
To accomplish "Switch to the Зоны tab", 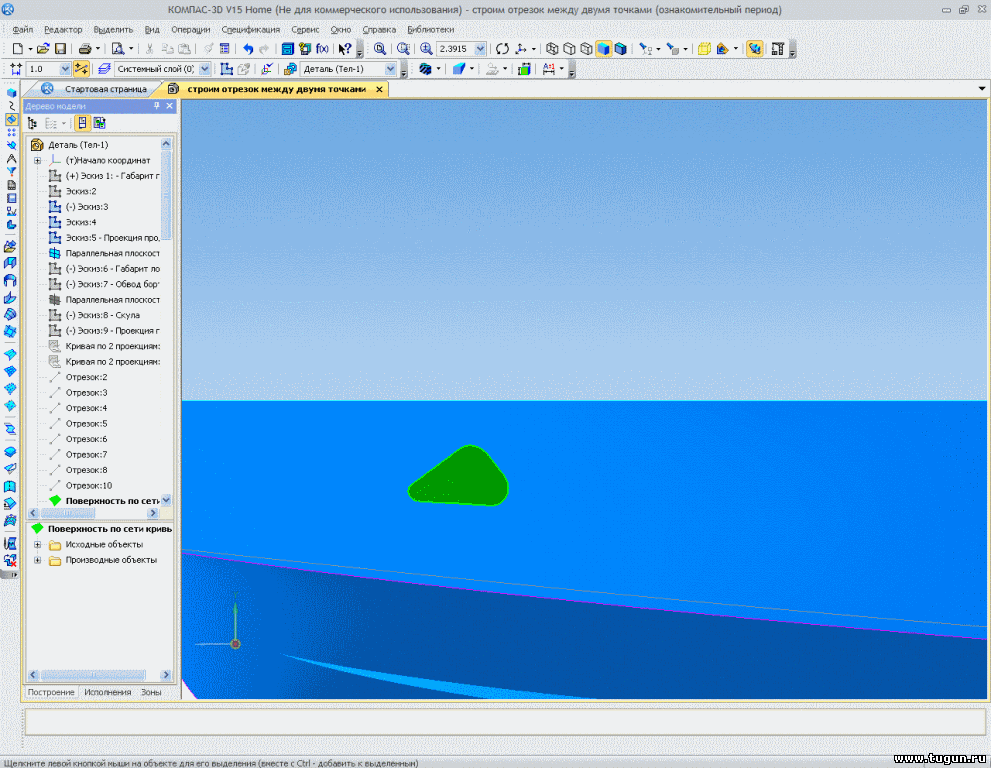I will coord(150,692).
